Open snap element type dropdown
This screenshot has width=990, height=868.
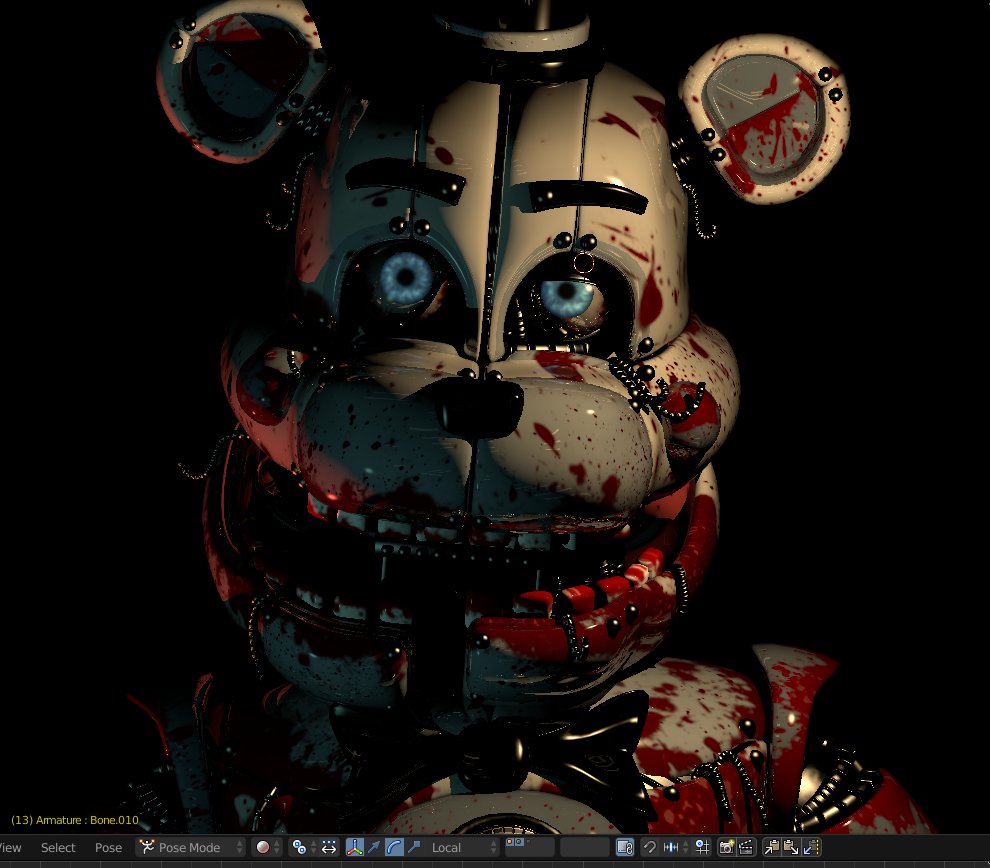676,847
